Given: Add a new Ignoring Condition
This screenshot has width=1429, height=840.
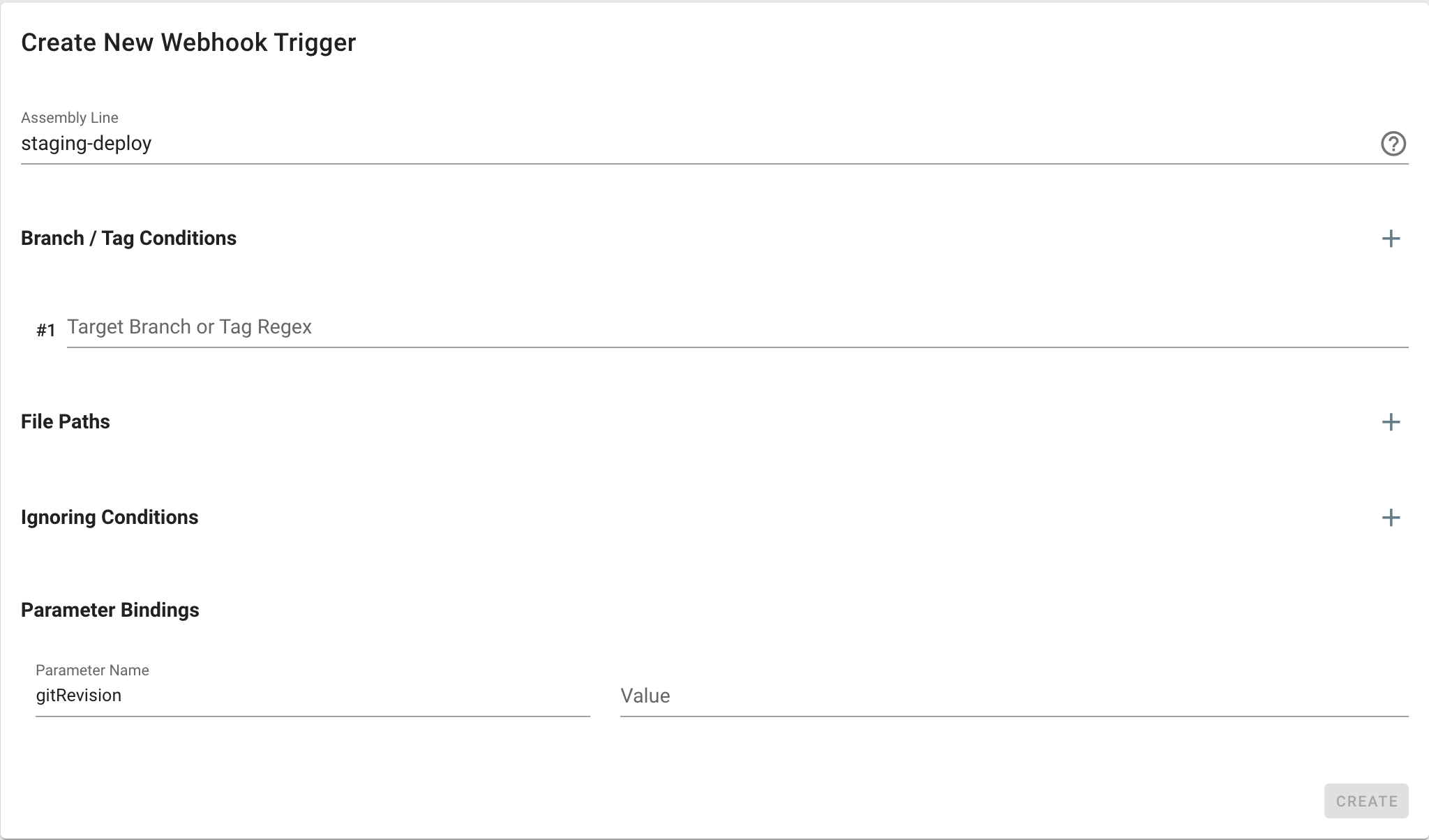Looking at the screenshot, I should coord(1391,518).
